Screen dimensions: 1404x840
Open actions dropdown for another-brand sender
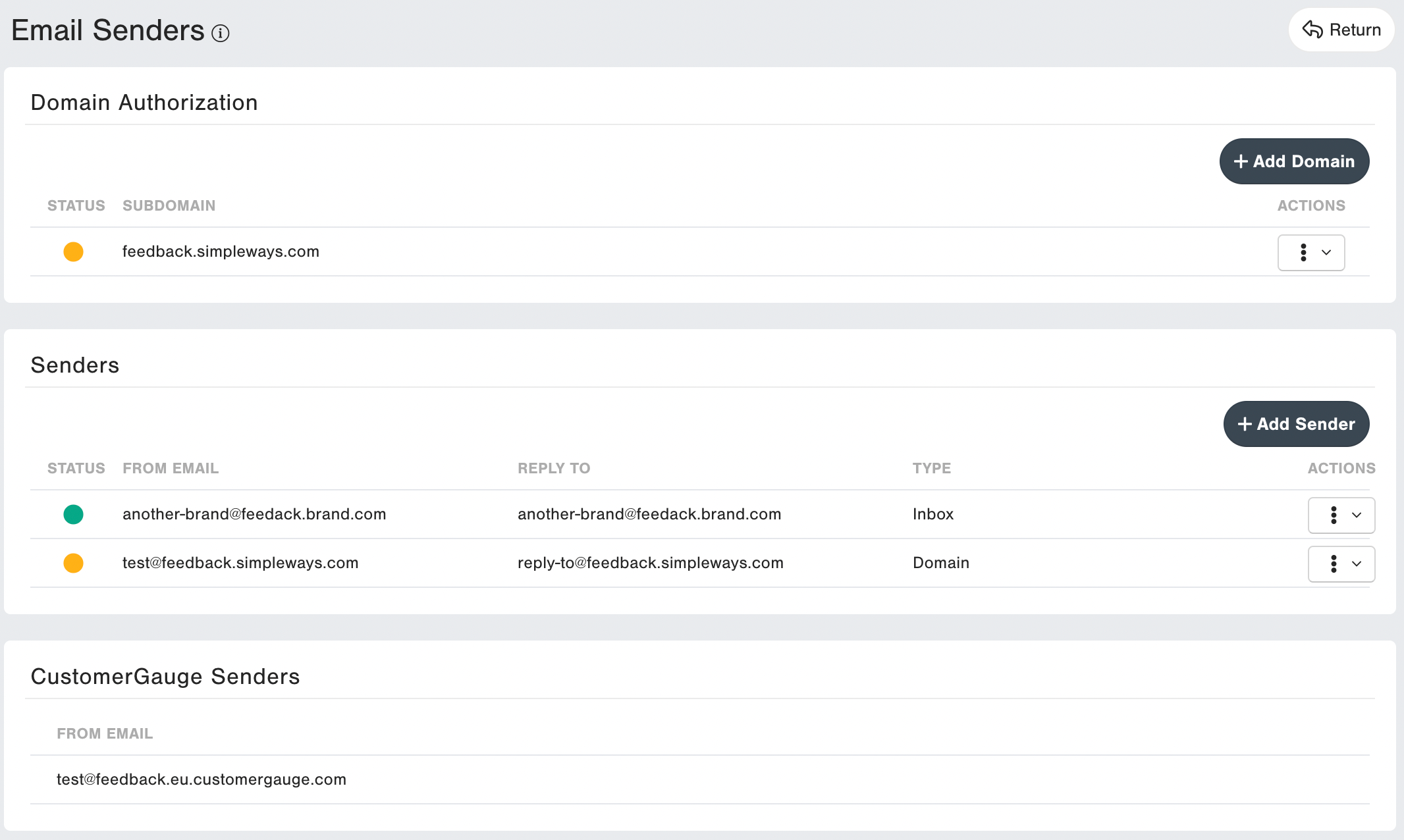1341,515
